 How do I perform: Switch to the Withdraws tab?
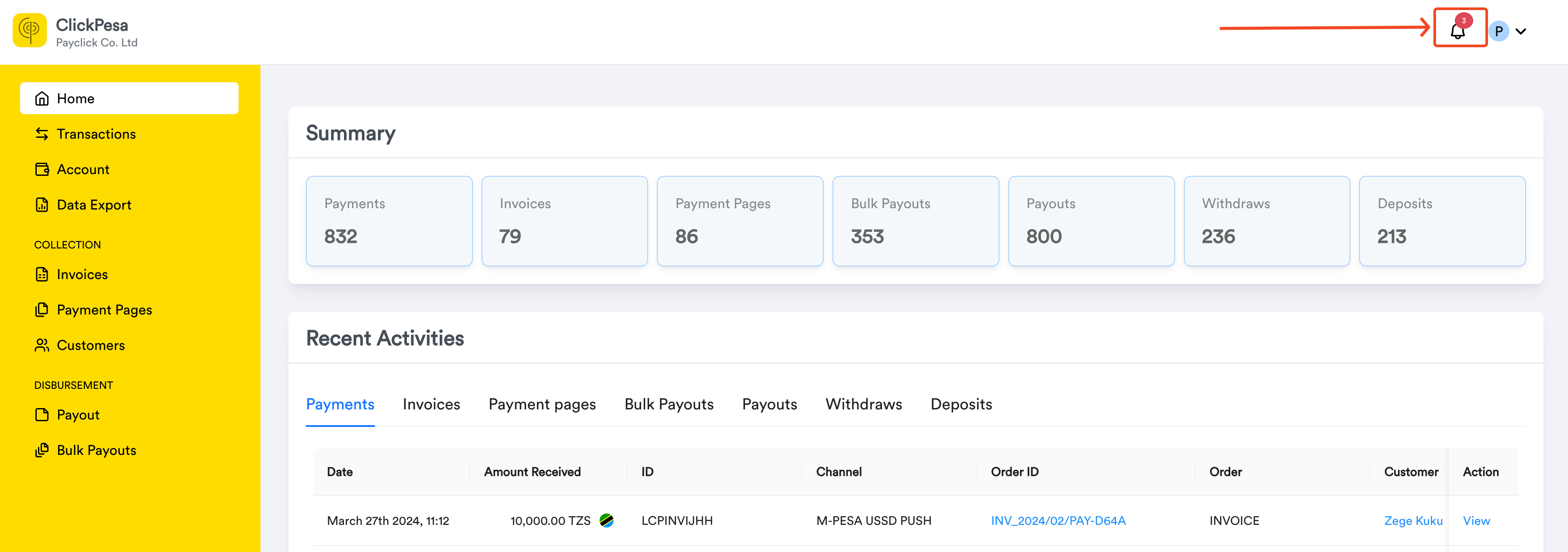coord(864,404)
